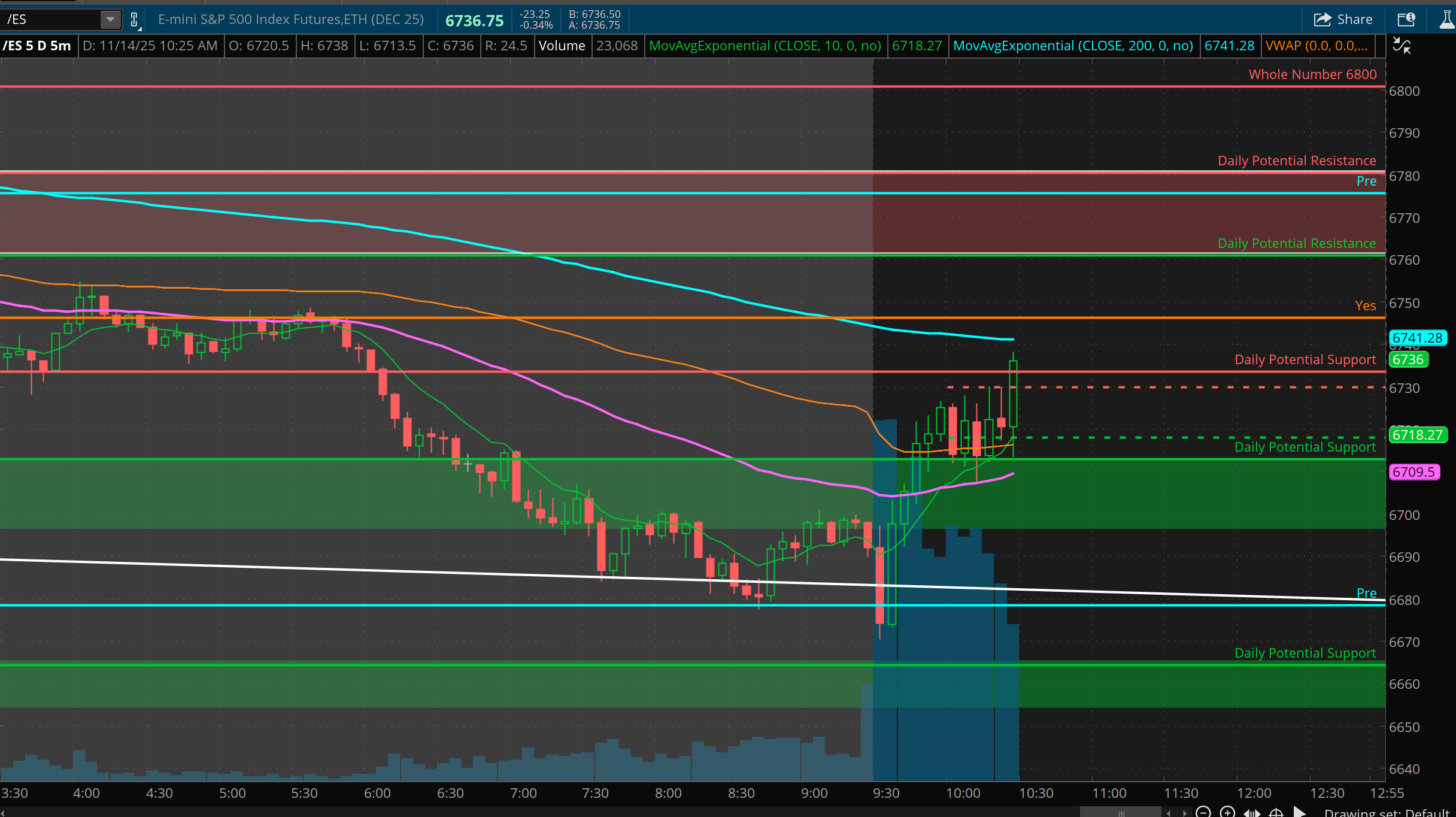Open the Edit Studies beaker icon
1456x817 pixels.
click(x=1446, y=19)
